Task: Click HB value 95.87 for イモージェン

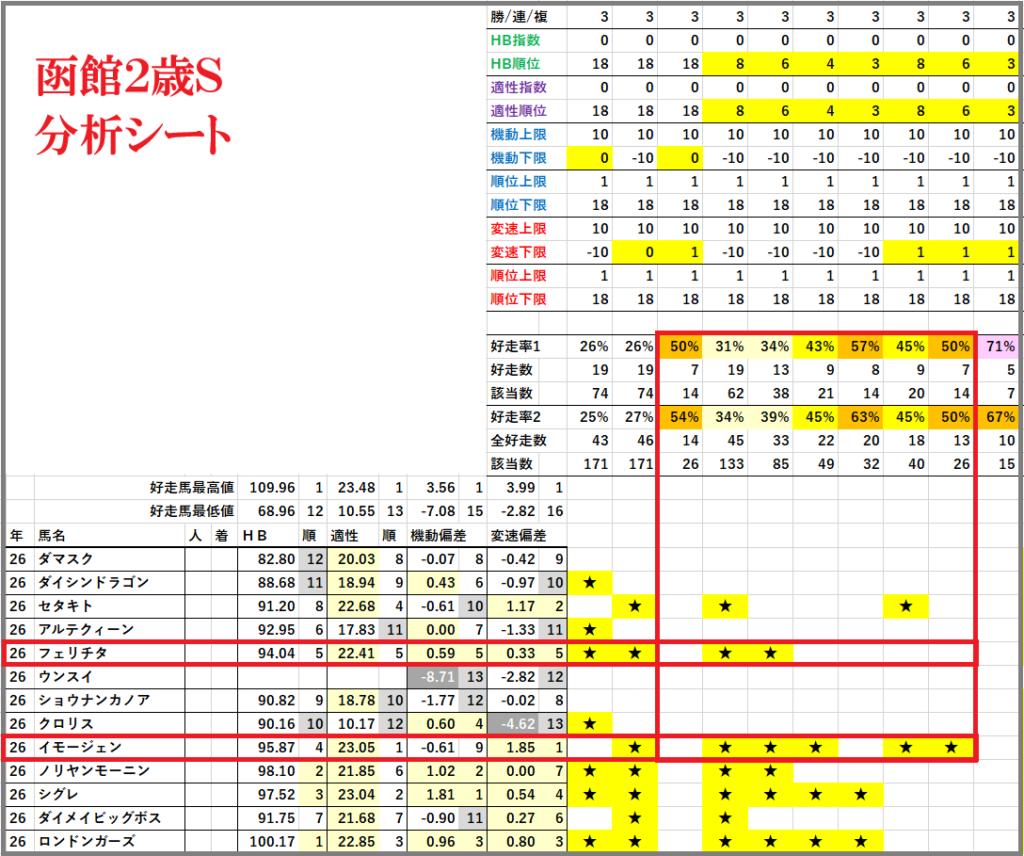Action: click(x=276, y=747)
